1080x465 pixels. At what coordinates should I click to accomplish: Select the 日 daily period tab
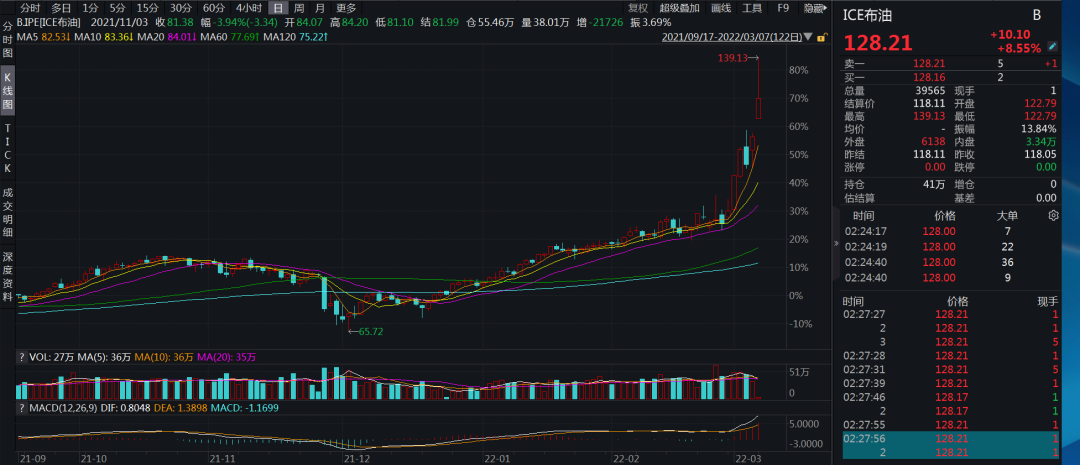[x=278, y=8]
